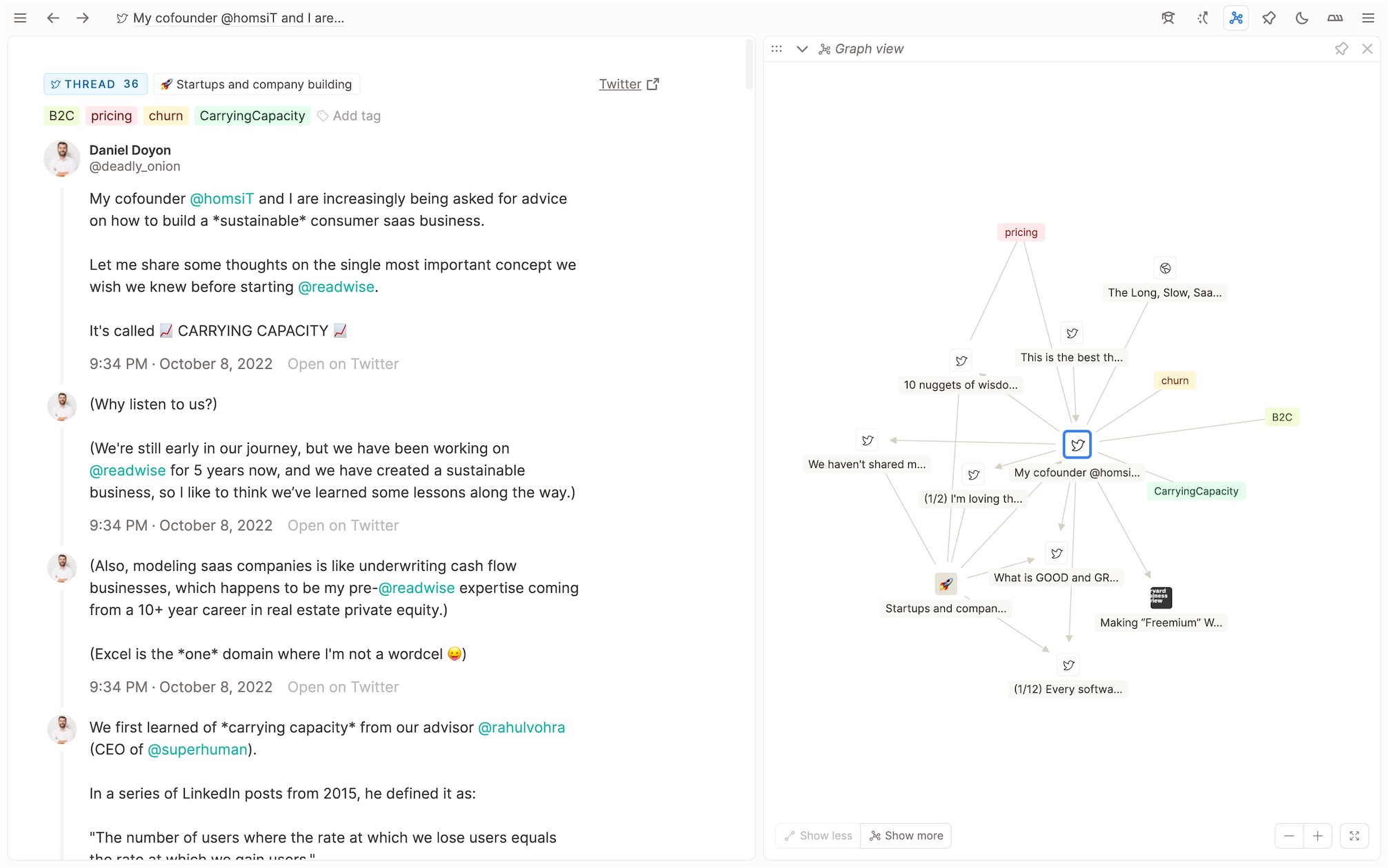Select the pricing tag
The height and width of the screenshot is (868, 1389).
click(111, 116)
